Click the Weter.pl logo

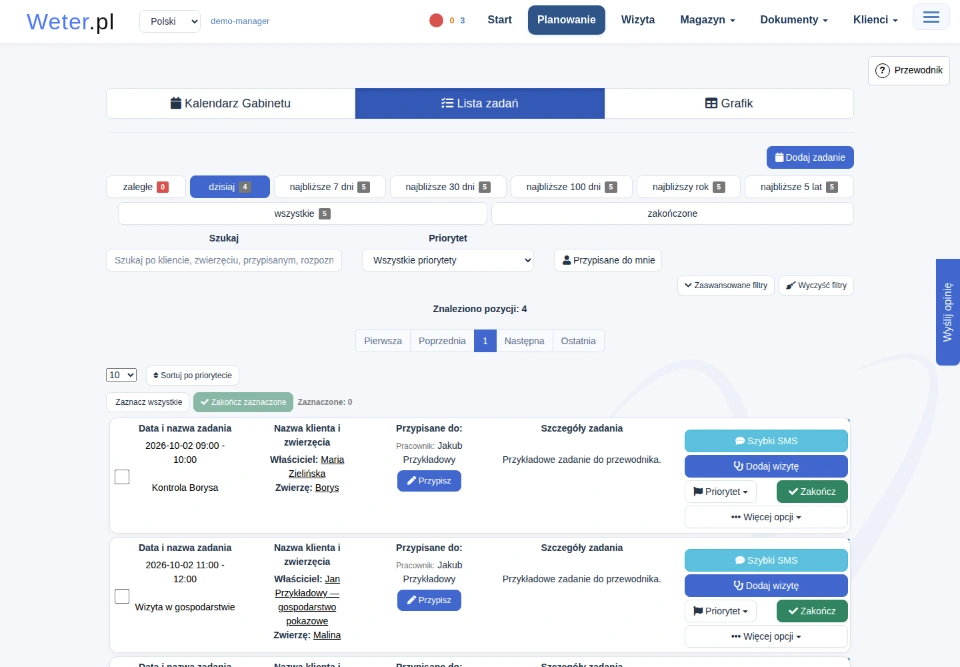pos(70,21)
